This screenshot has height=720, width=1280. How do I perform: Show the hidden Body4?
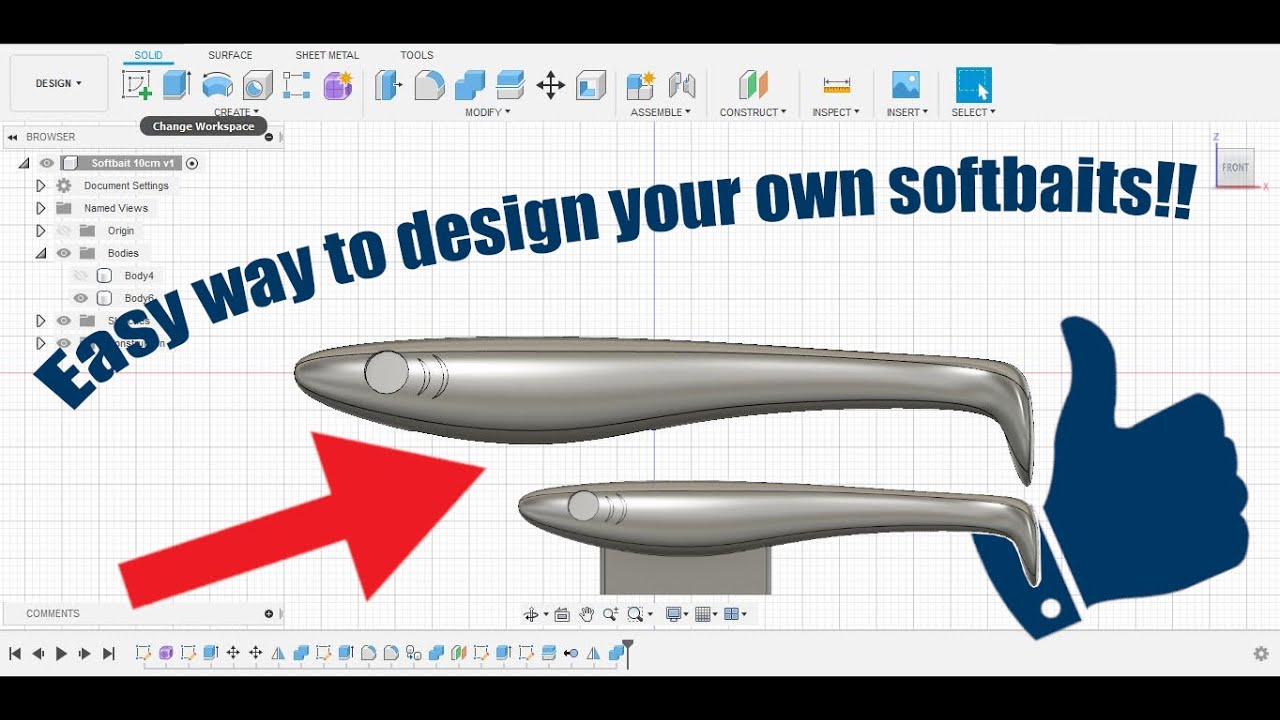[81, 276]
